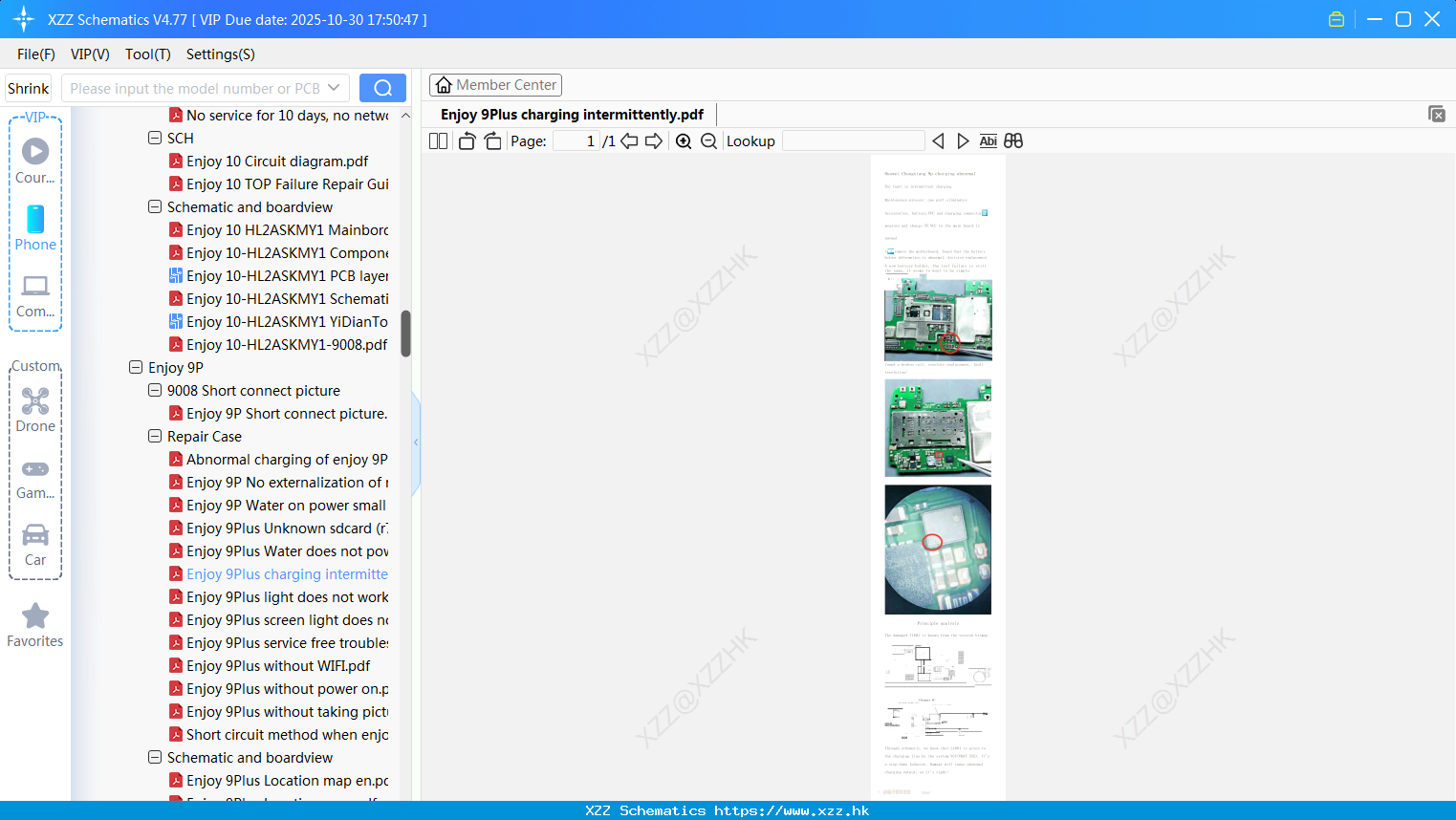Go to the previous page arrow
The image size is (1456, 820).
point(629,140)
